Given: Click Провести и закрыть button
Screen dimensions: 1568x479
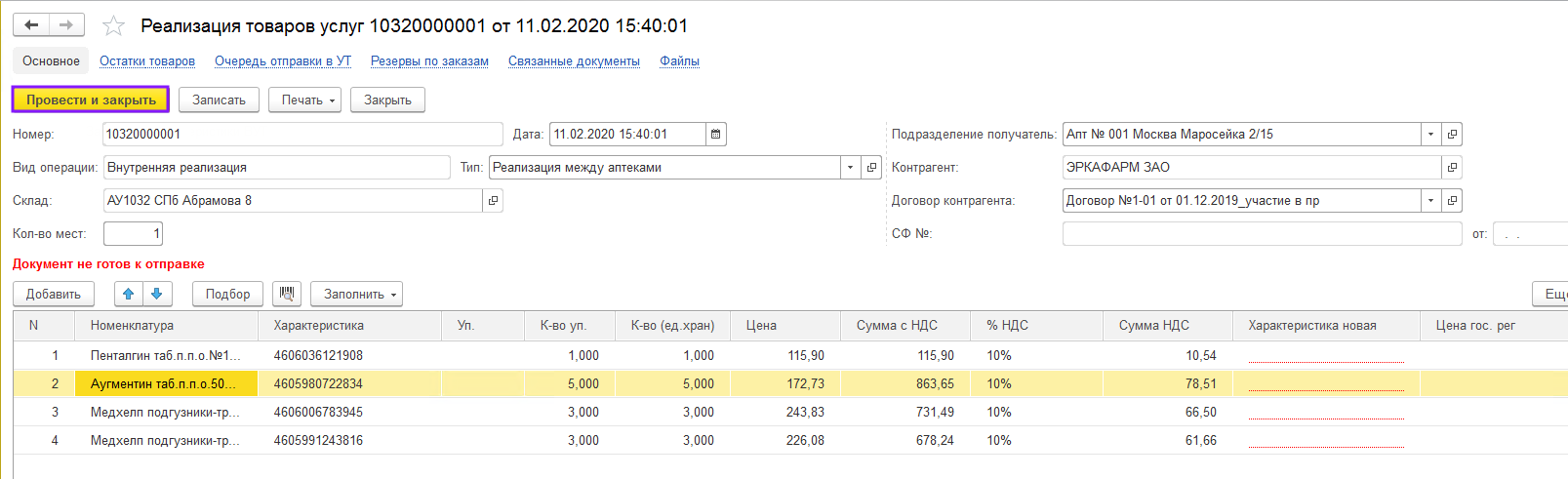Looking at the screenshot, I should click(x=91, y=100).
